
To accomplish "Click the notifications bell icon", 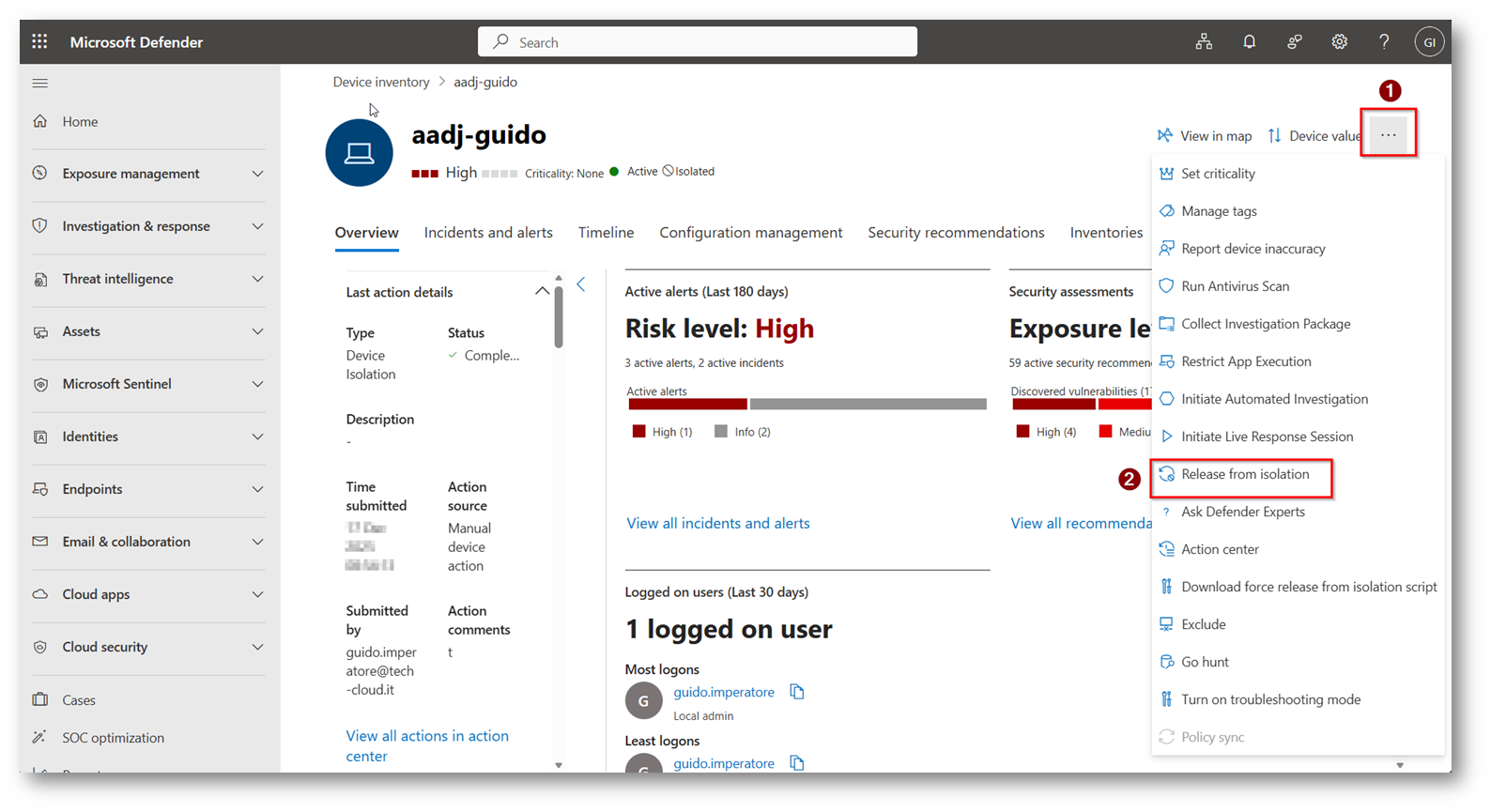I will [x=1249, y=41].
